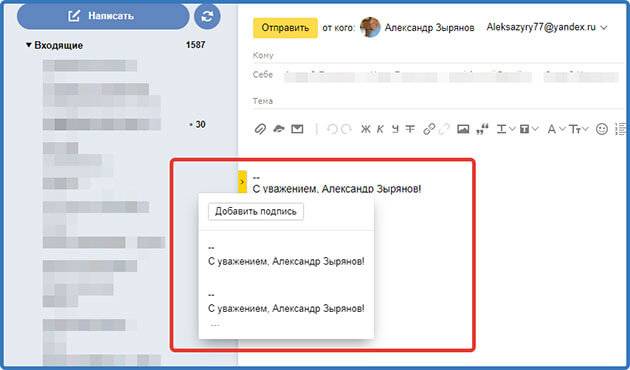Image resolution: width=630 pixels, height=370 pixels.
Task: Open the emoji picker smiley icon
Action: click(x=601, y=129)
